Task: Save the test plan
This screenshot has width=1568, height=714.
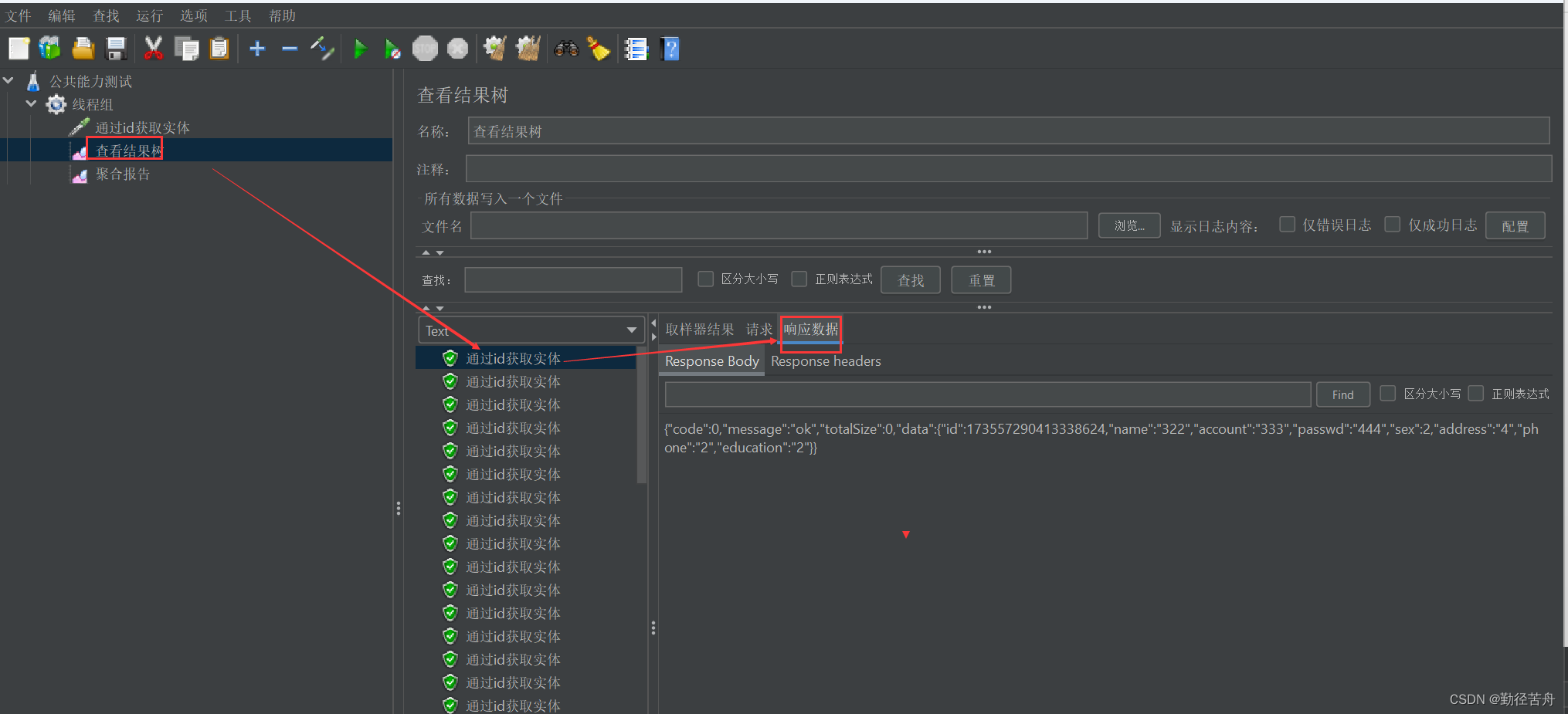Action: pos(116,49)
